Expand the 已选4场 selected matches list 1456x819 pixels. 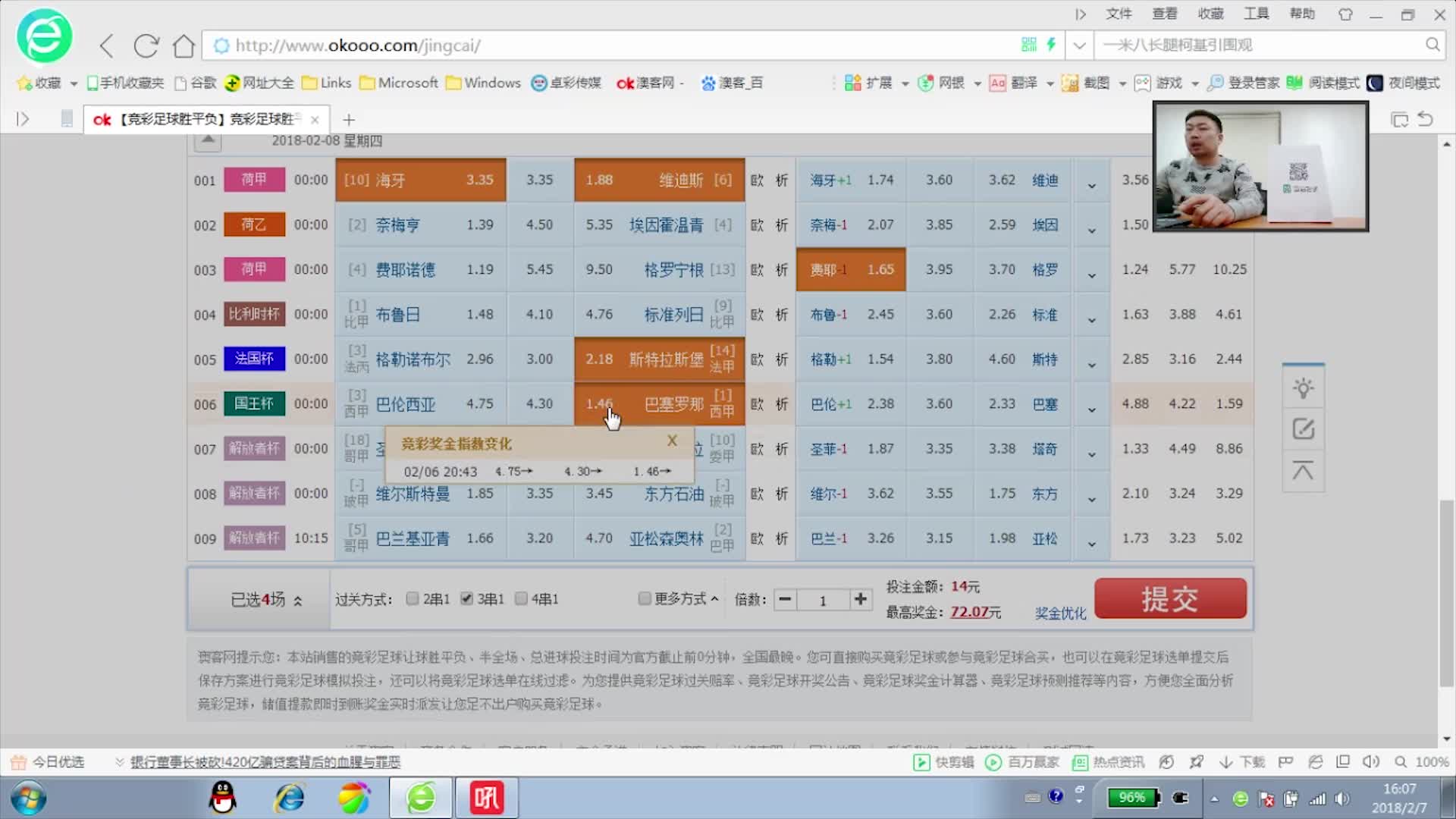pos(266,600)
